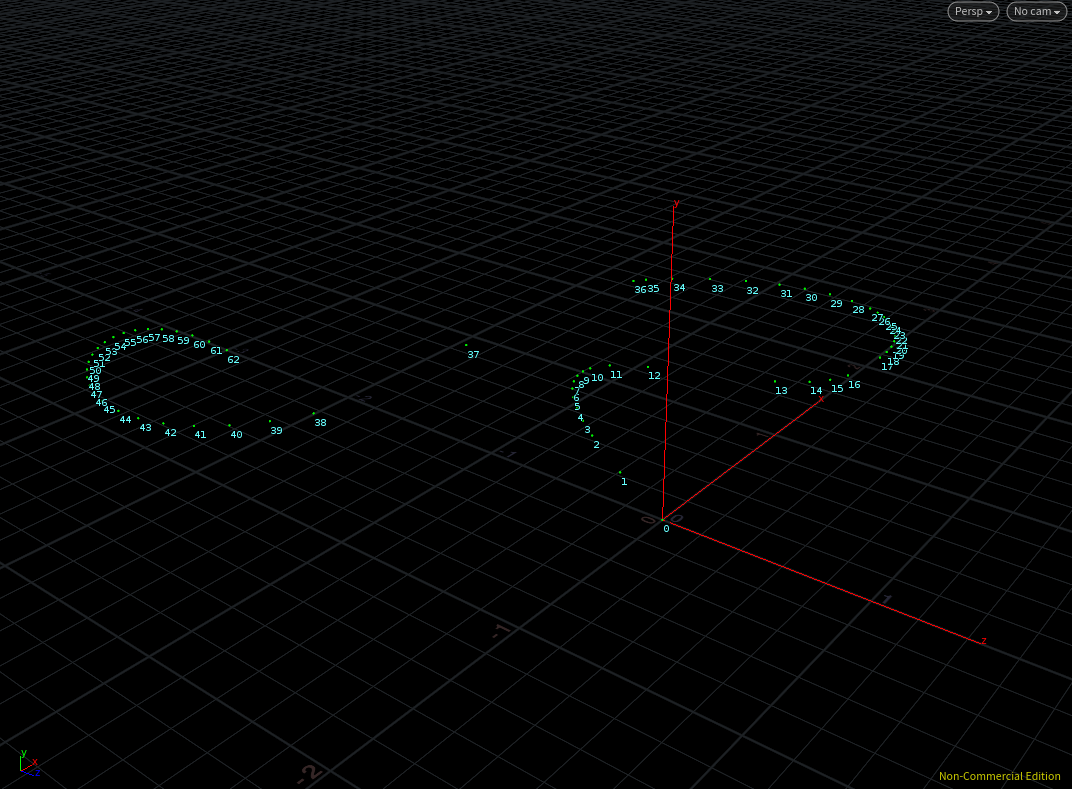Image resolution: width=1072 pixels, height=789 pixels.
Task: Select point number 34
Action: point(679,288)
